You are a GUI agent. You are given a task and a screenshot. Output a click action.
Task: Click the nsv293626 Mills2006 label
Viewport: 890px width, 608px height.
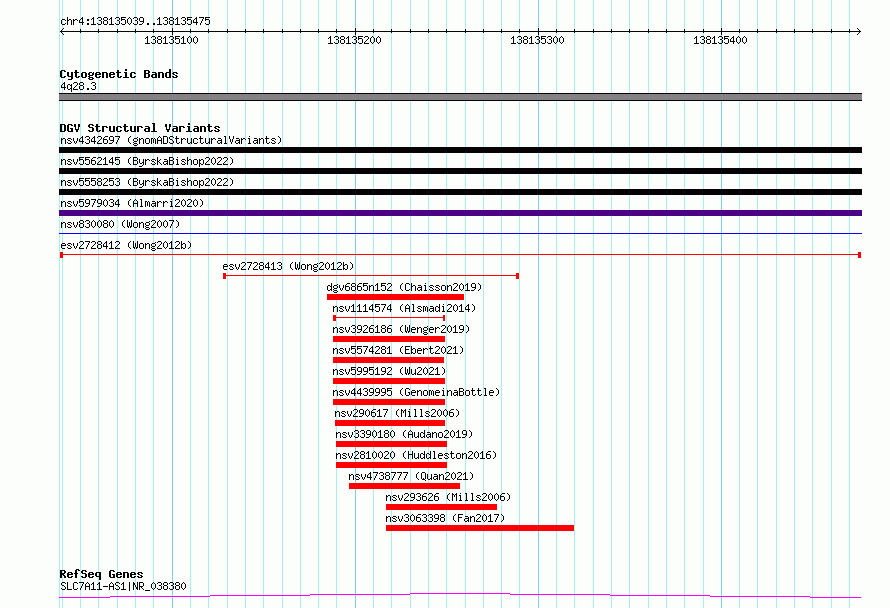pos(448,497)
